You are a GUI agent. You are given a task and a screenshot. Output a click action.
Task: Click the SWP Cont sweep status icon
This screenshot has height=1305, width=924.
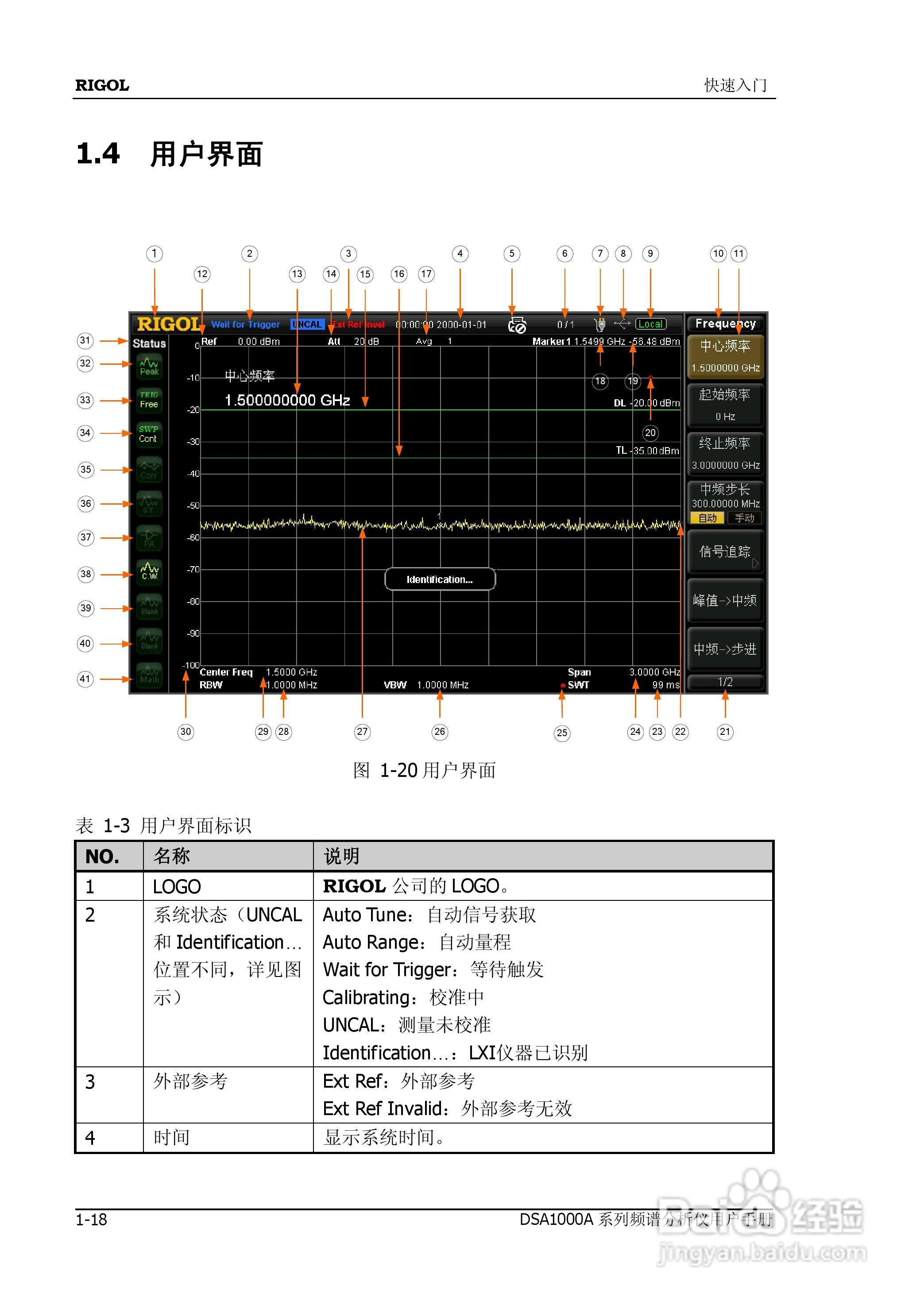tap(150, 434)
